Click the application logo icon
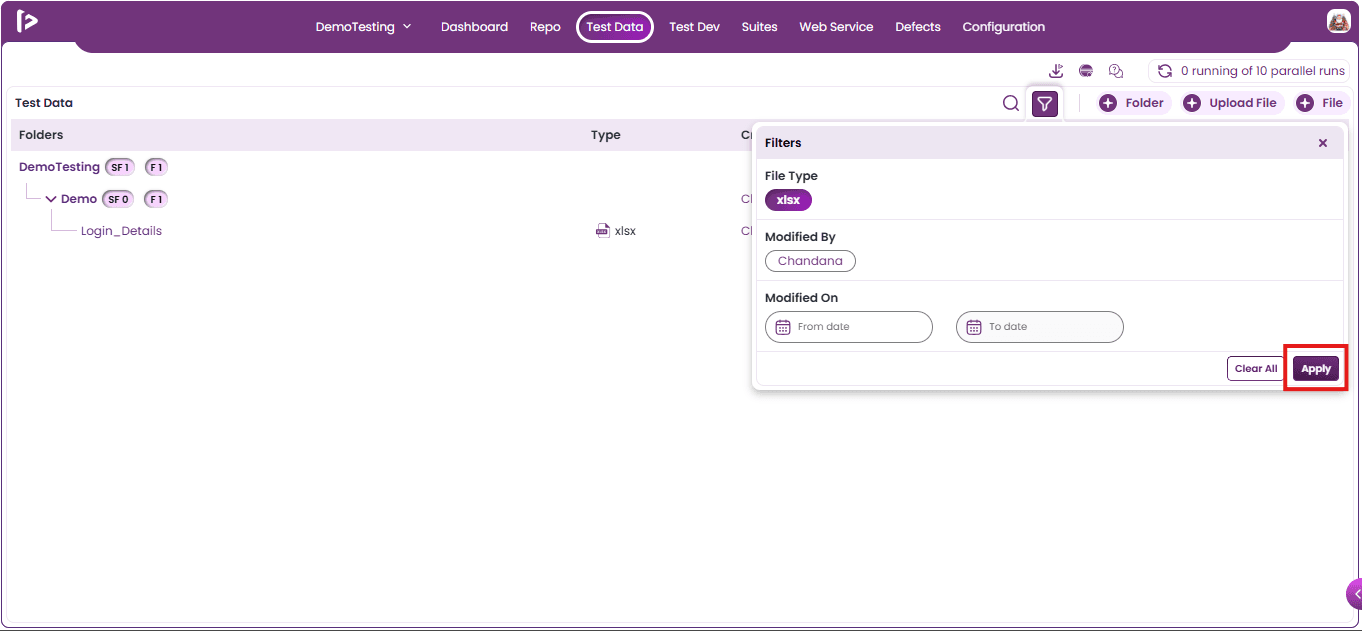The width and height of the screenshot is (1362, 631). click(27, 21)
